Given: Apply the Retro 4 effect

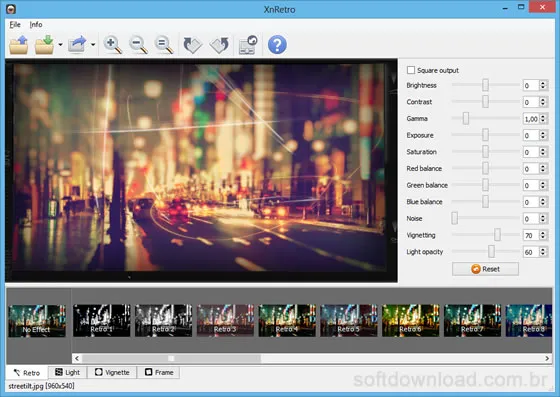Looking at the screenshot, I should point(287,321).
